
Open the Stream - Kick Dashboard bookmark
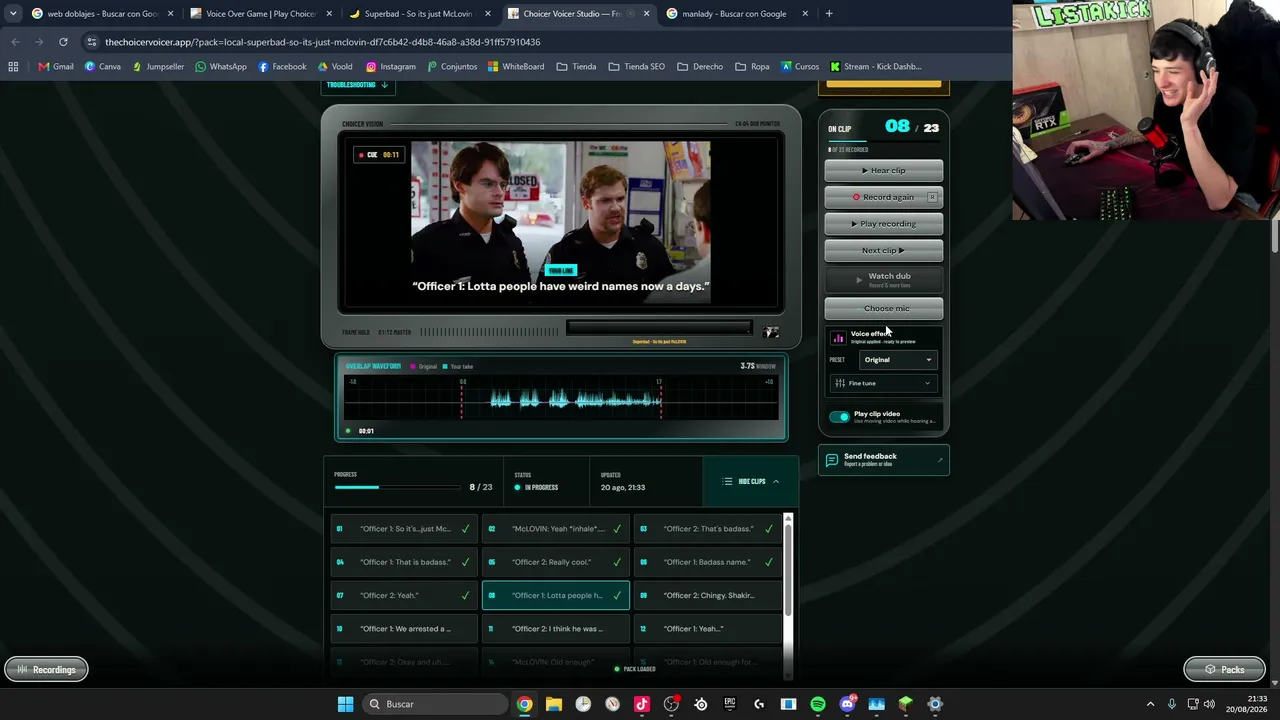(x=876, y=67)
